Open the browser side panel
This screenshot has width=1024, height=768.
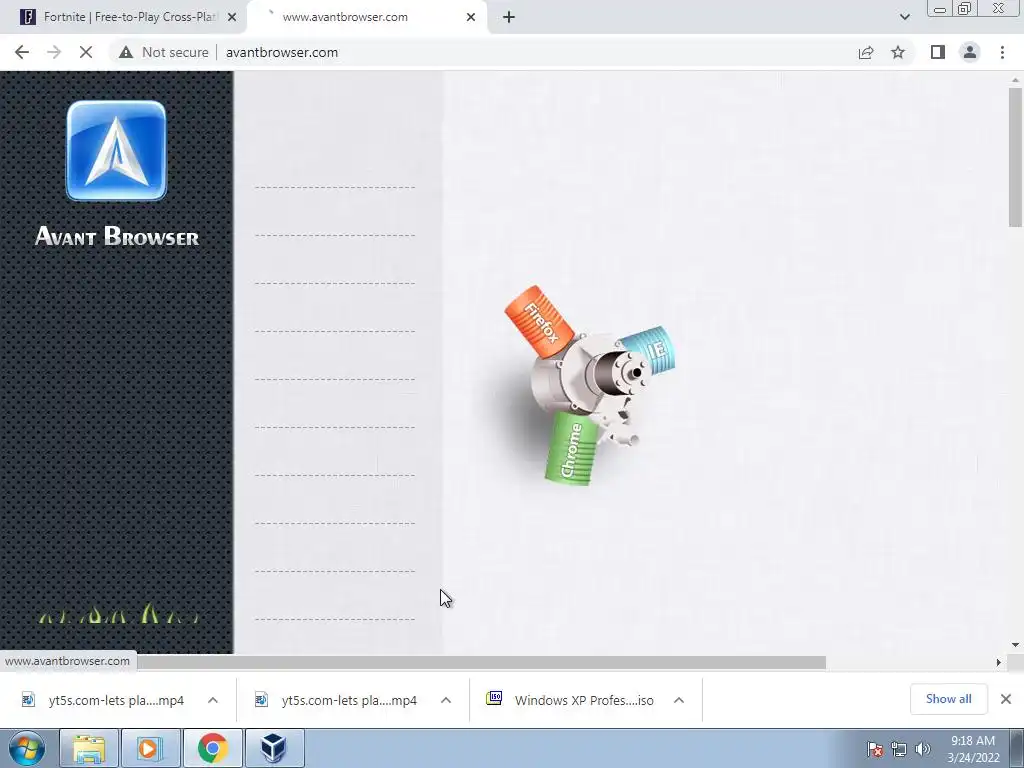pyautogui.click(x=938, y=52)
